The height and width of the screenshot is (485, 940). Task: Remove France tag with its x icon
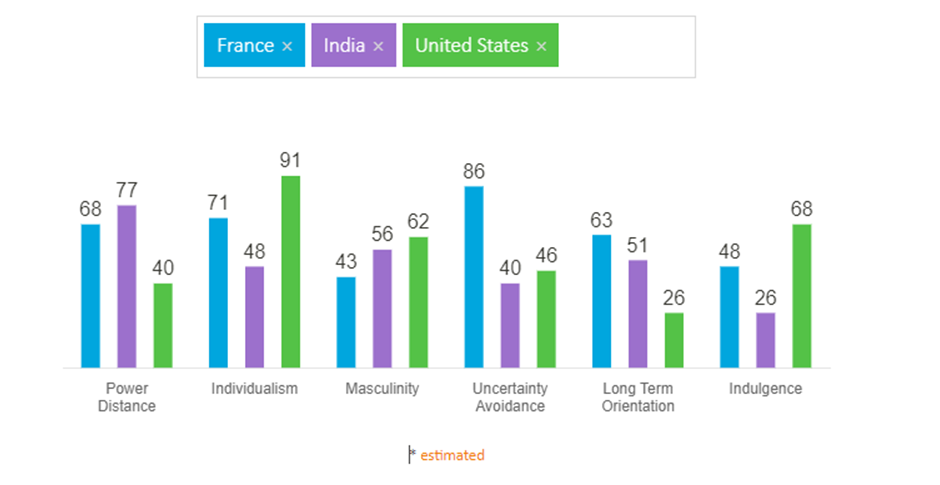click(x=287, y=46)
